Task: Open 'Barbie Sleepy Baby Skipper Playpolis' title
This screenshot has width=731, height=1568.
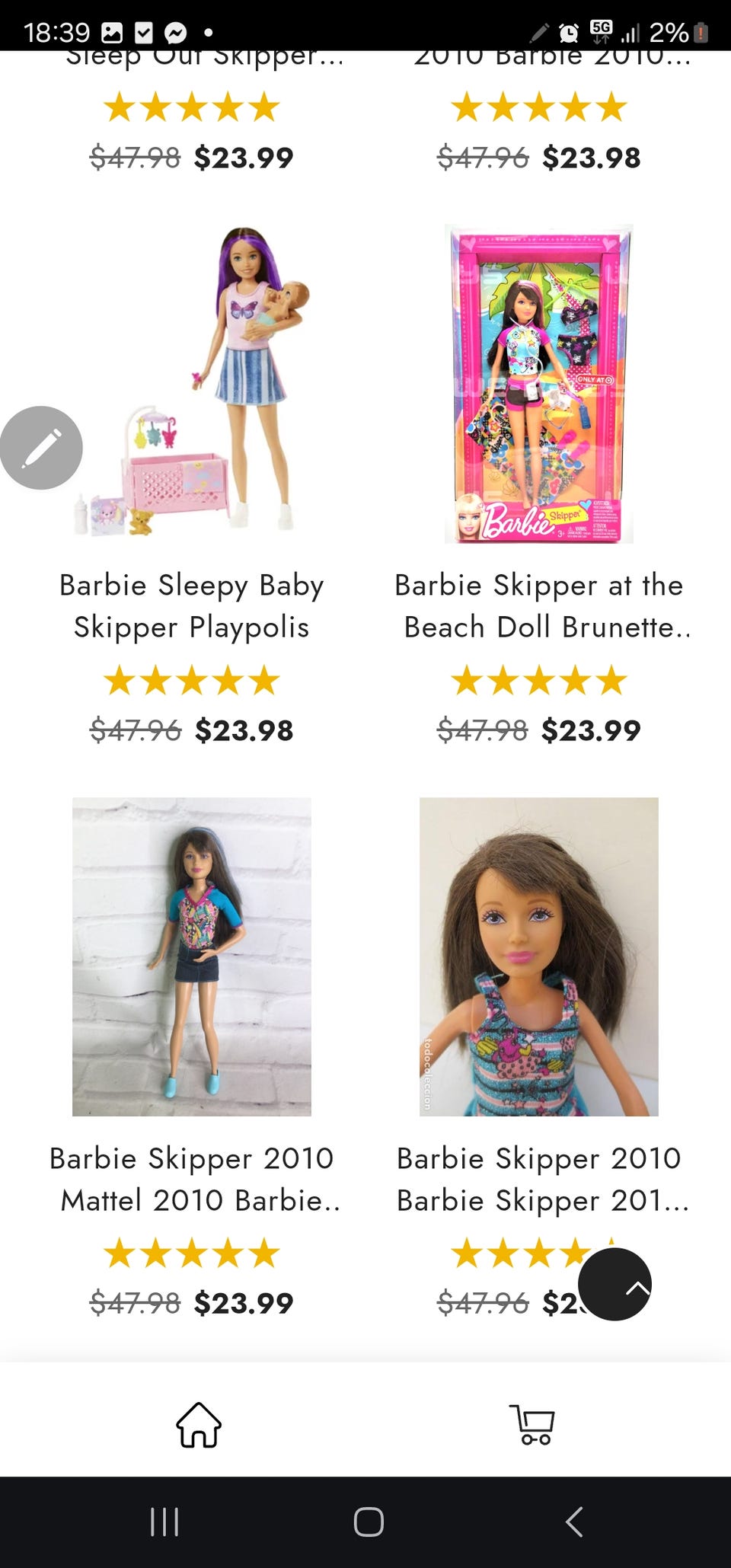Action: pos(191,606)
